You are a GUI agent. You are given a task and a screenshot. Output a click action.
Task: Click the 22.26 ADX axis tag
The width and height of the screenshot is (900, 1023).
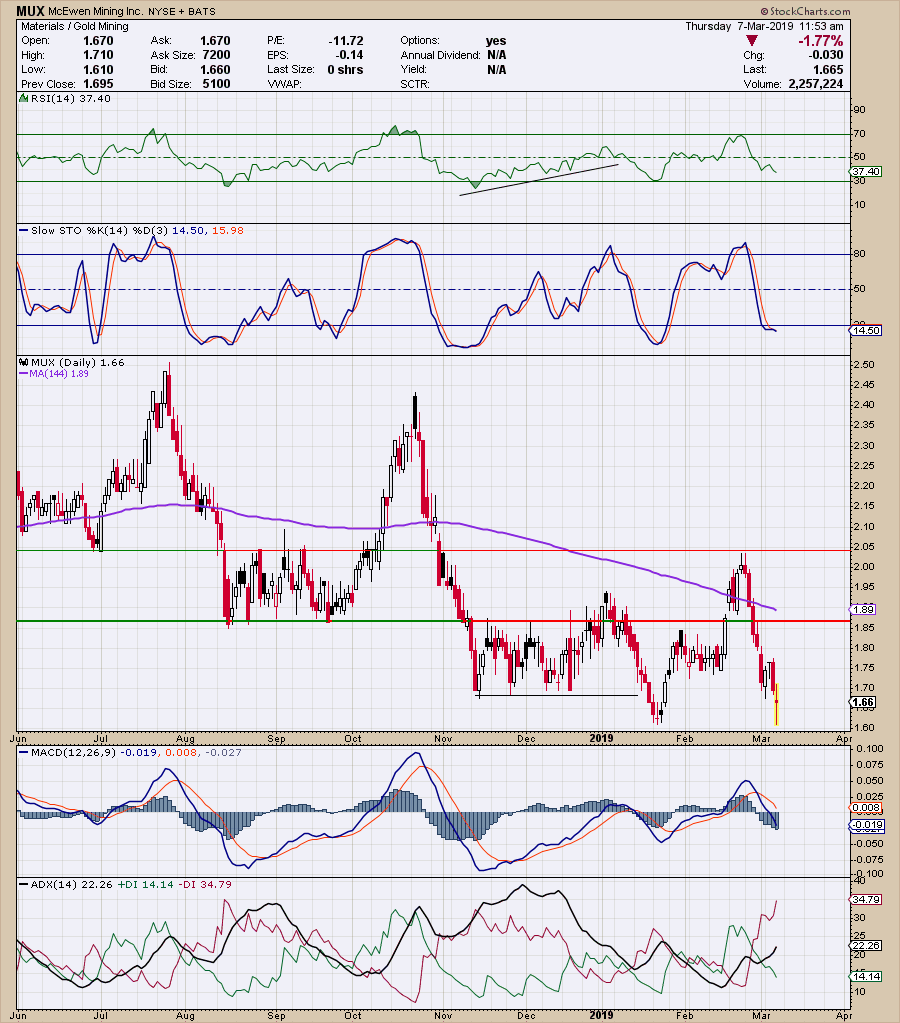[865, 945]
